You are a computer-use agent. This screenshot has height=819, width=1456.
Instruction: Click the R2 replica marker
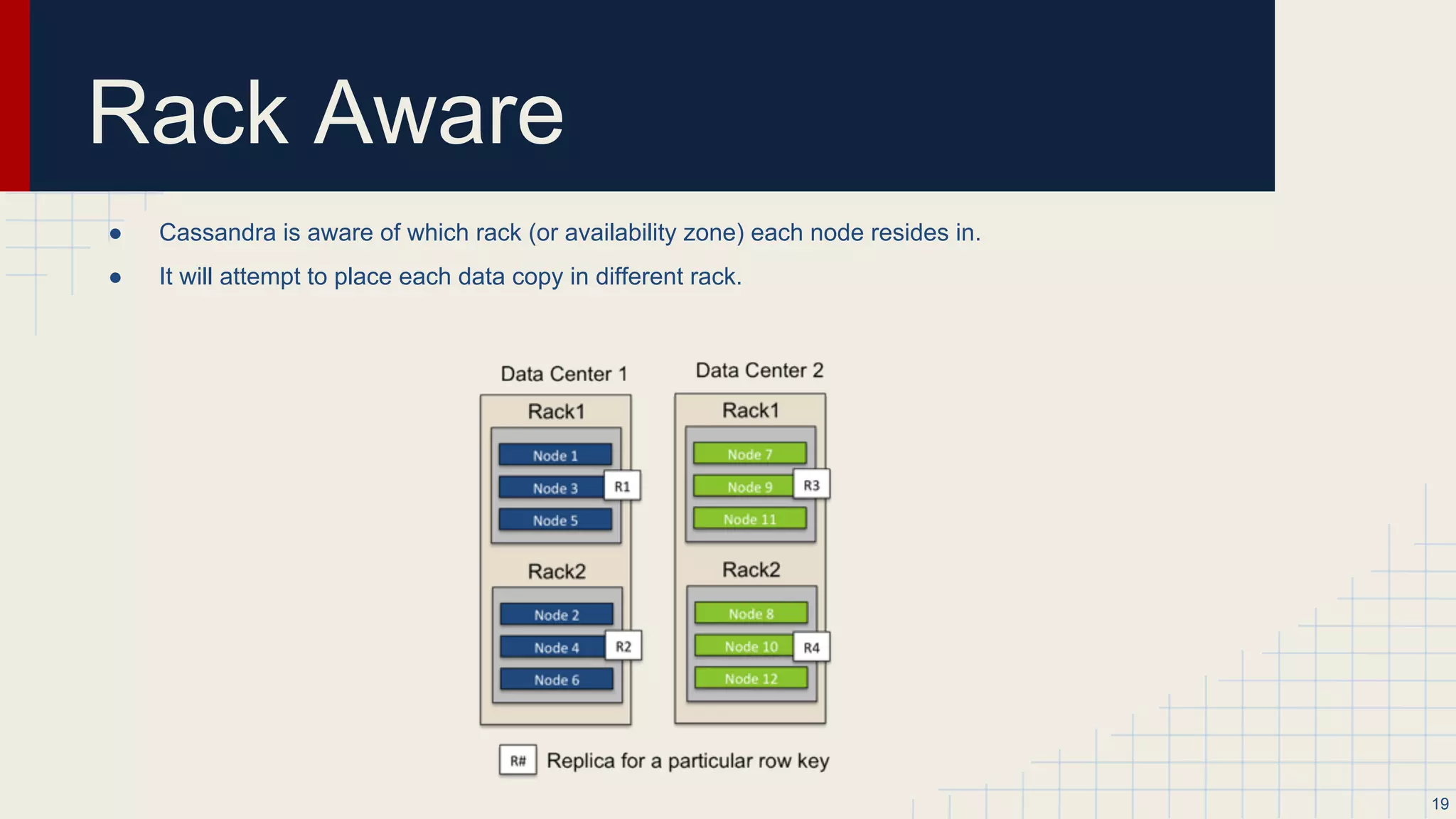(623, 646)
